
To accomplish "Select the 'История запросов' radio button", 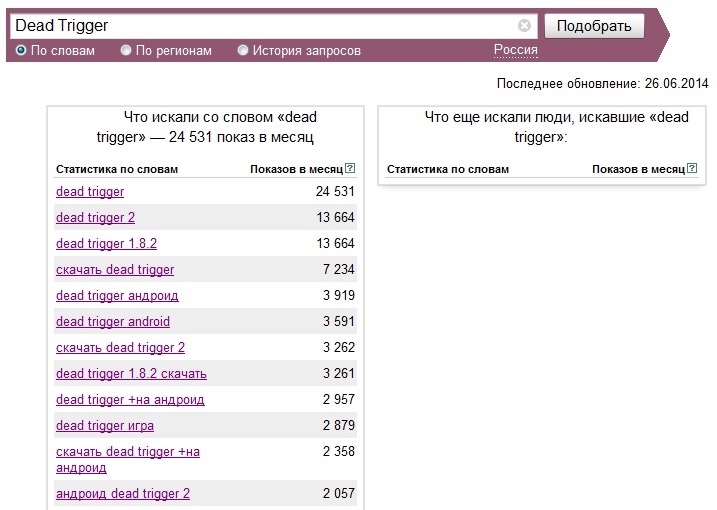I will (x=243, y=50).
